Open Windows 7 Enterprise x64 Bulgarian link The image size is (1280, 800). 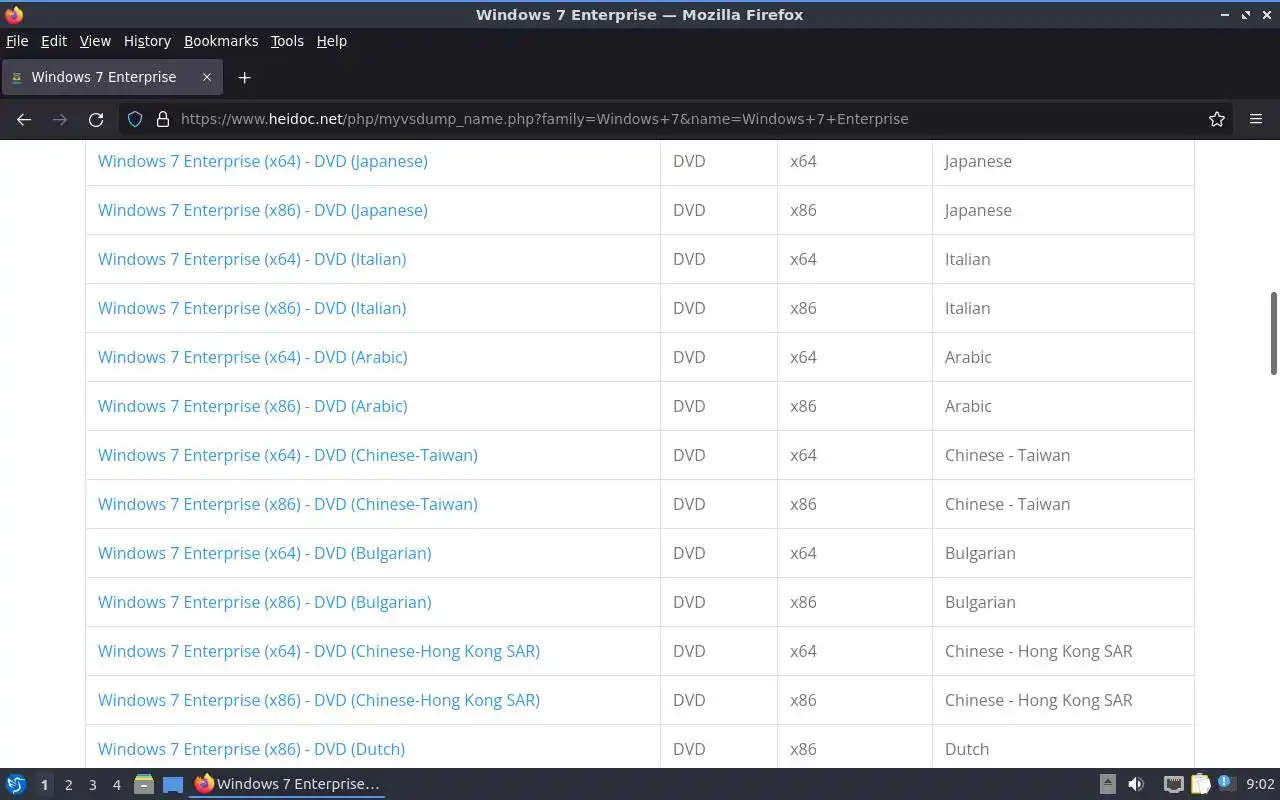tap(265, 553)
